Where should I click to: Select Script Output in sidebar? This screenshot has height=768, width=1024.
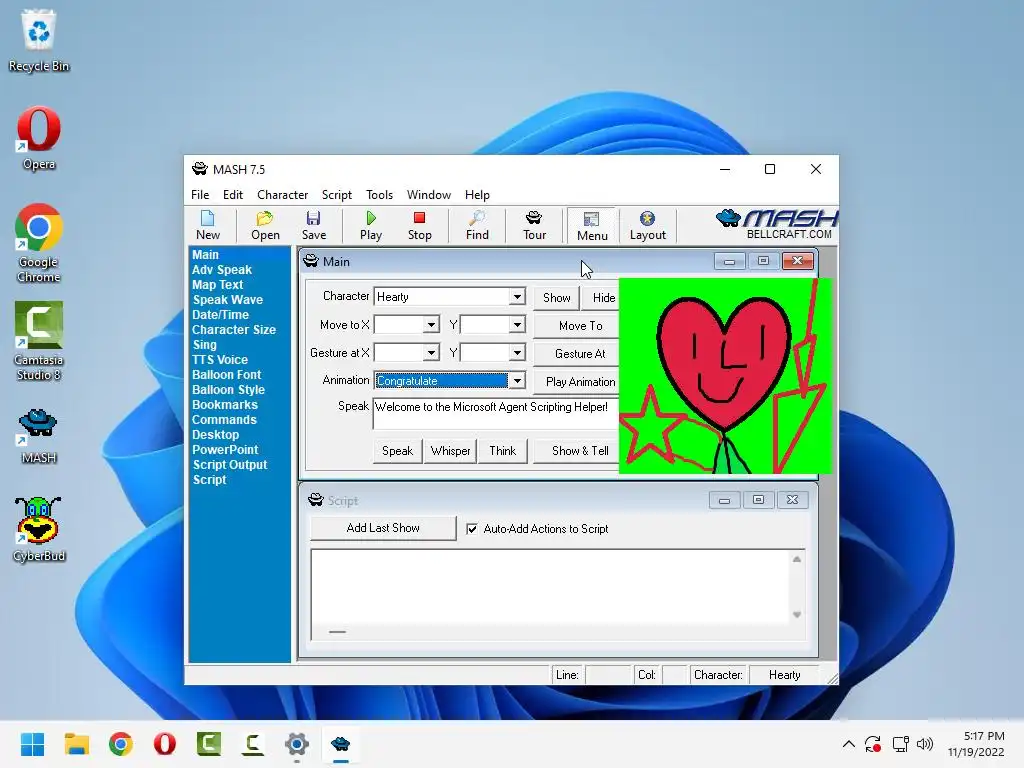pos(229,465)
